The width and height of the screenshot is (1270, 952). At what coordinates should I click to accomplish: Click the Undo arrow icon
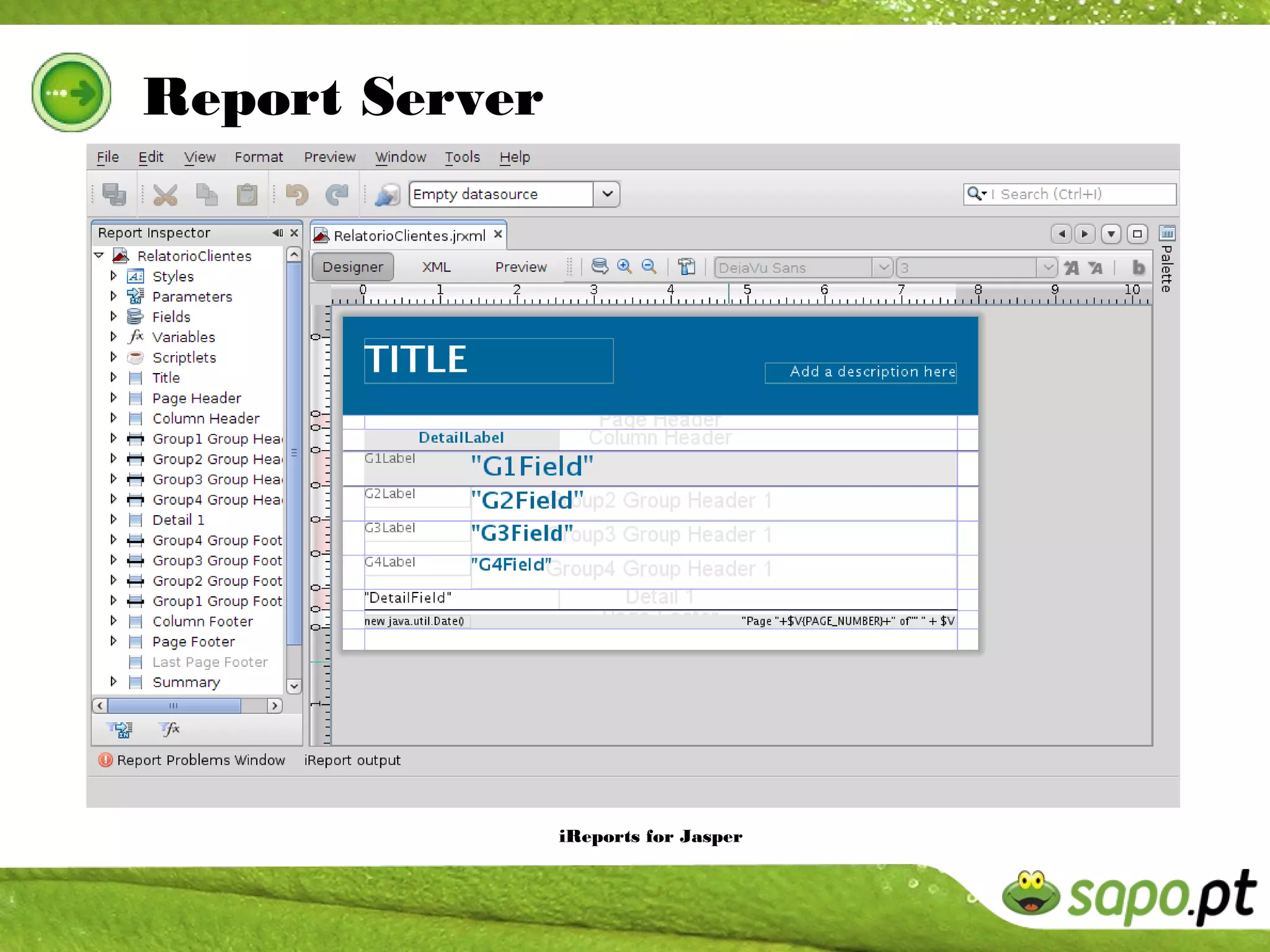pyautogui.click(x=297, y=195)
